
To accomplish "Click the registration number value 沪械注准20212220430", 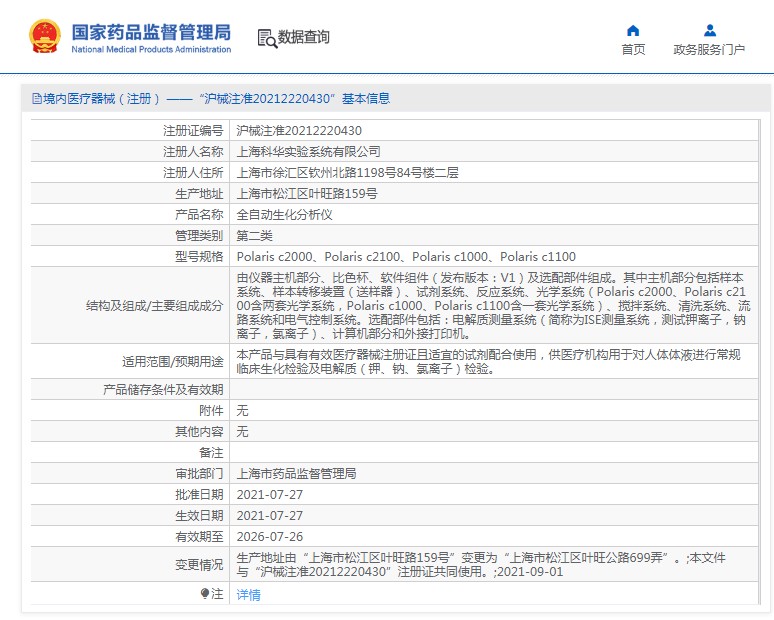I will pos(299,130).
